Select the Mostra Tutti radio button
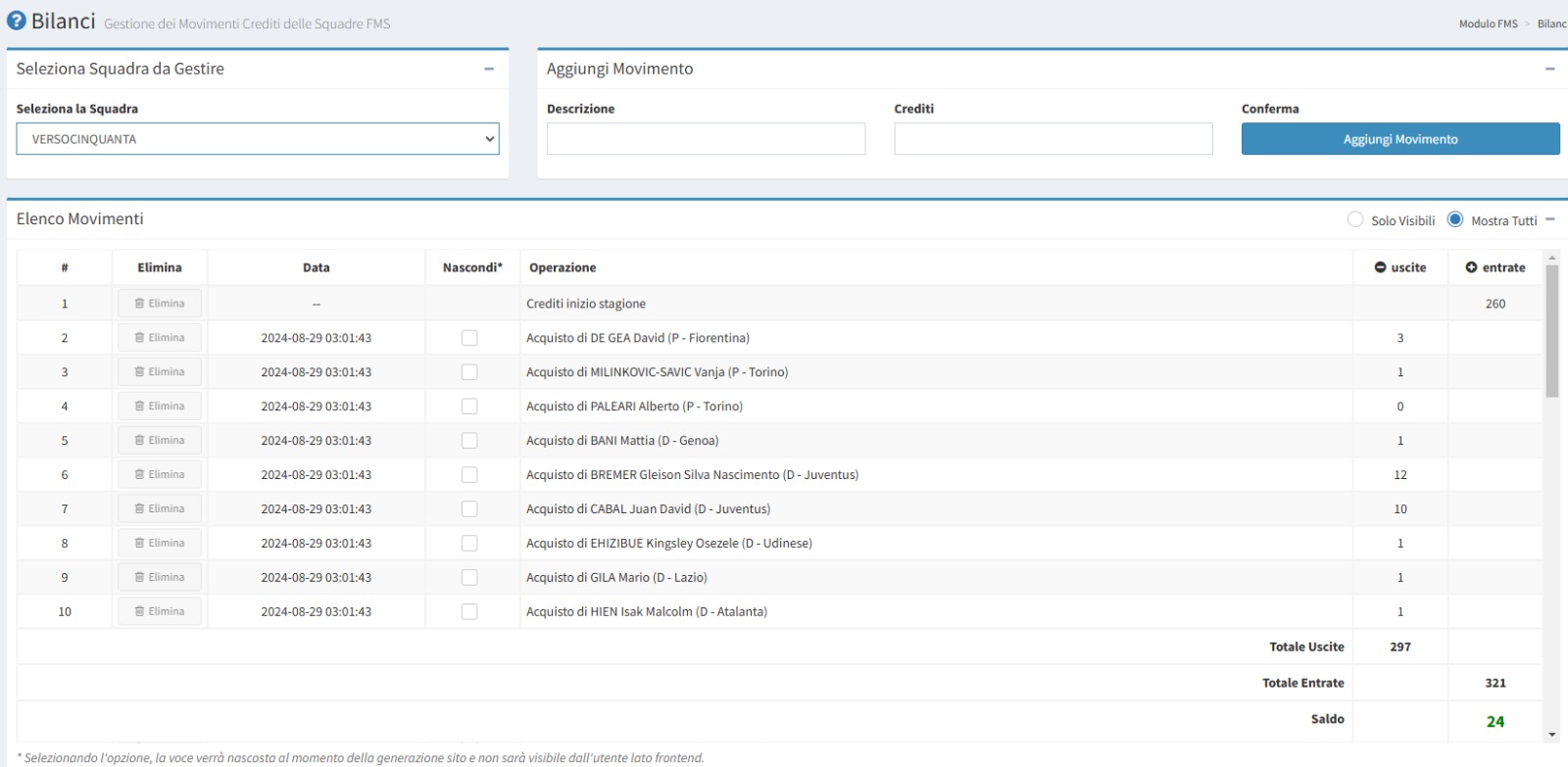Image resolution: width=1568 pixels, height=767 pixels. coord(1455,219)
